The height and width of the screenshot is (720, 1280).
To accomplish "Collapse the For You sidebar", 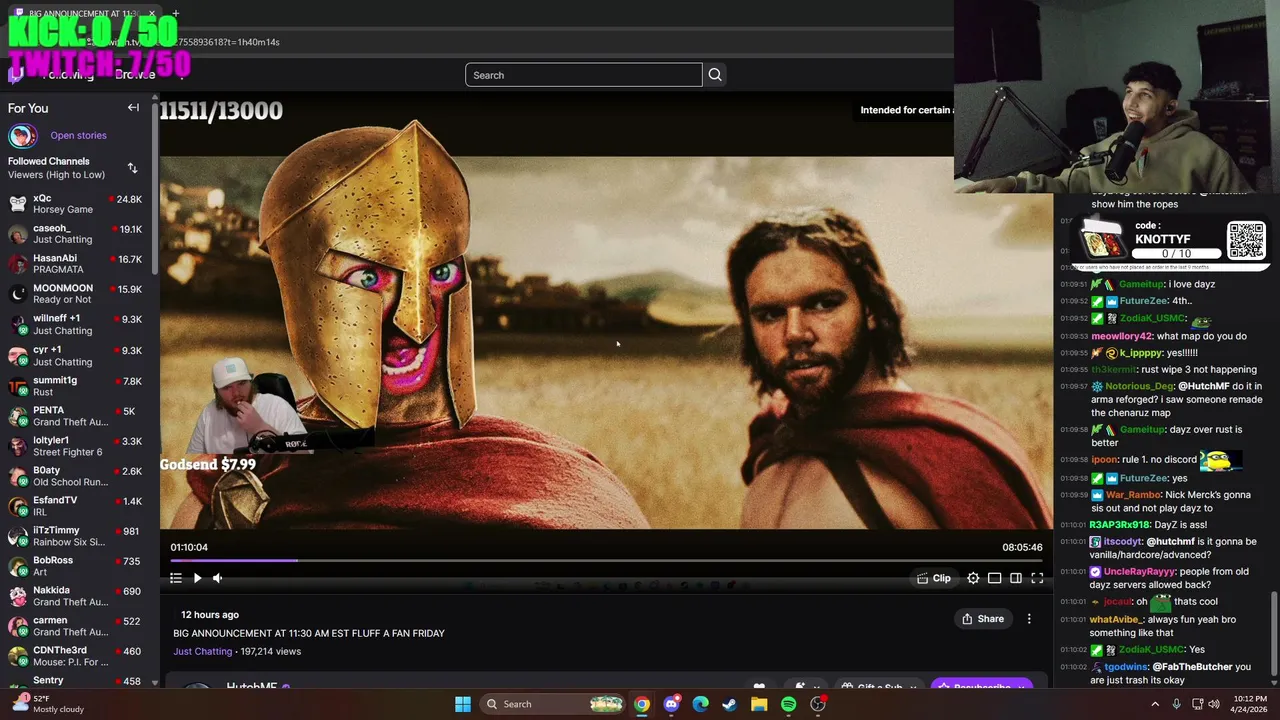I will pyautogui.click(x=133, y=108).
